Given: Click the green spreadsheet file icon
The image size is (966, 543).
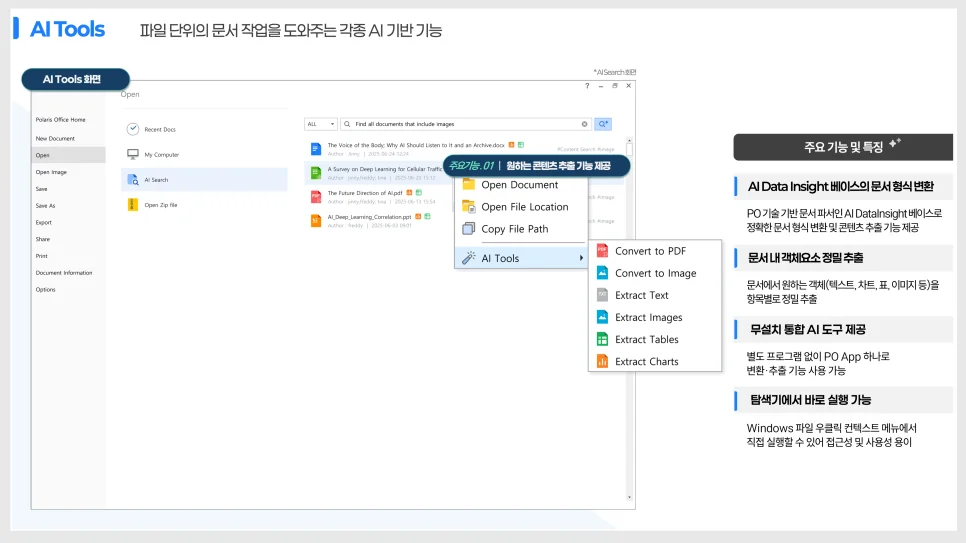Looking at the screenshot, I should tap(315, 173).
